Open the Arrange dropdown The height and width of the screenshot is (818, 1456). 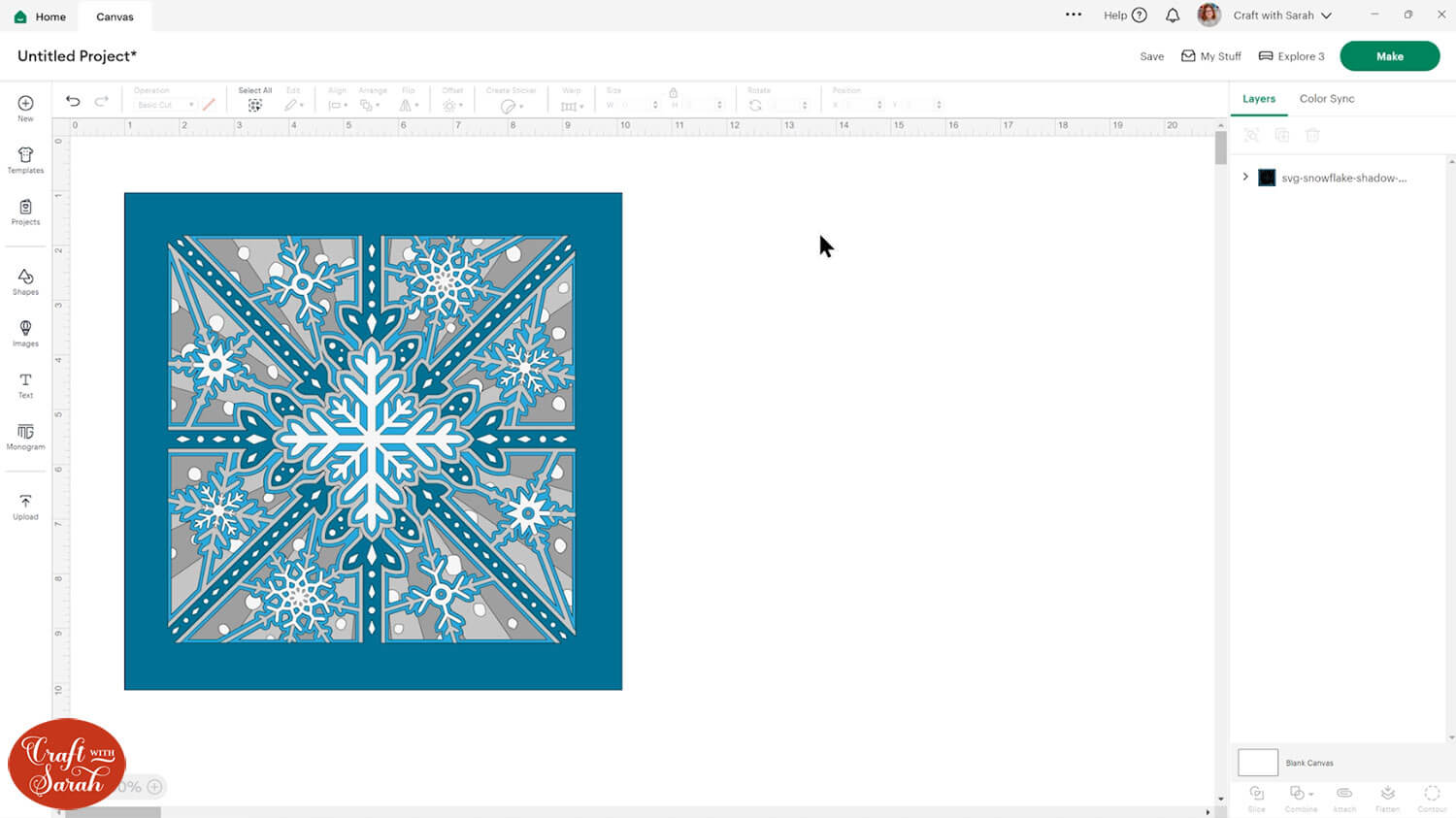click(x=370, y=105)
